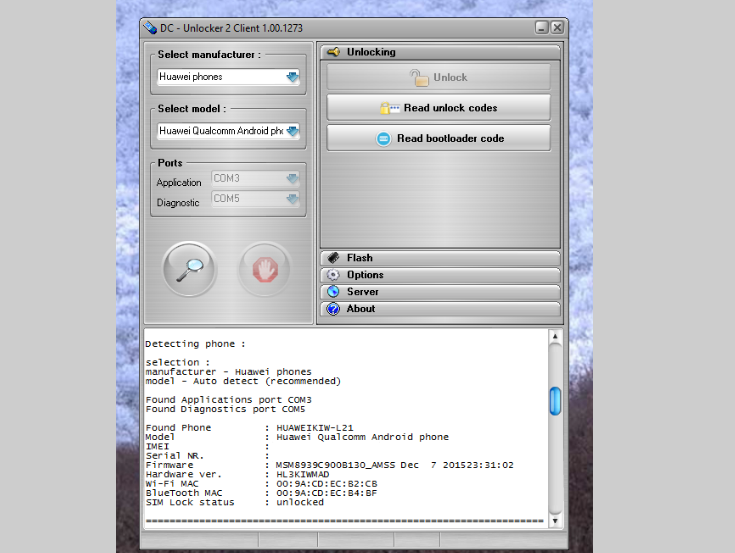735x553 pixels.
Task: Click the log scrollbar thumb
Action: [x=555, y=401]
